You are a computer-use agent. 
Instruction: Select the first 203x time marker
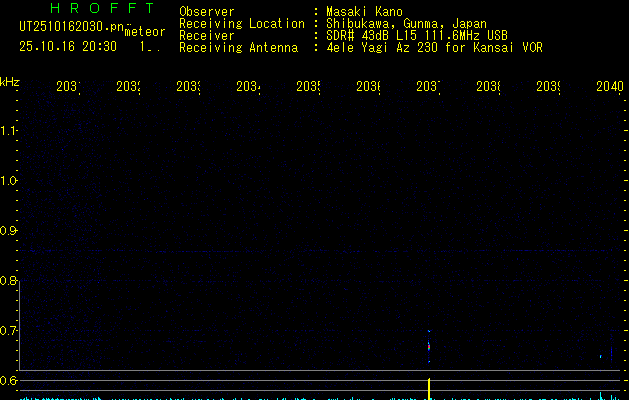tap(68, 87)
